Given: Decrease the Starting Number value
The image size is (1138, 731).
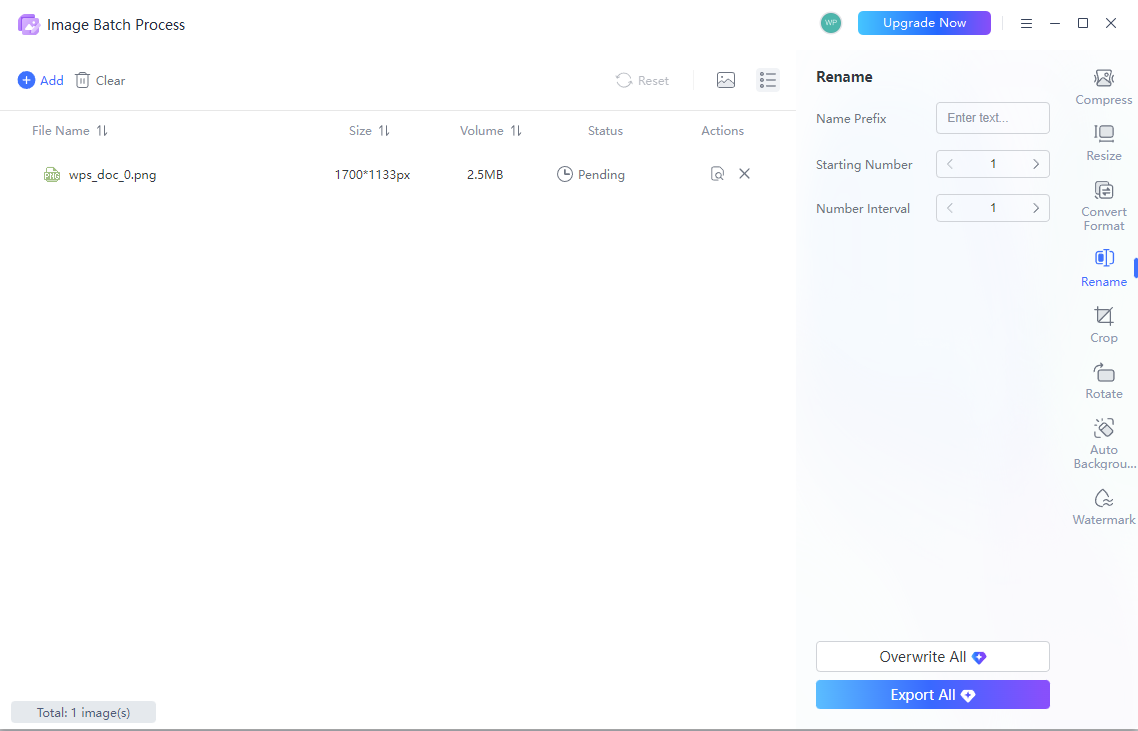Looking at the screenshot, I should (x=949, y=164).
